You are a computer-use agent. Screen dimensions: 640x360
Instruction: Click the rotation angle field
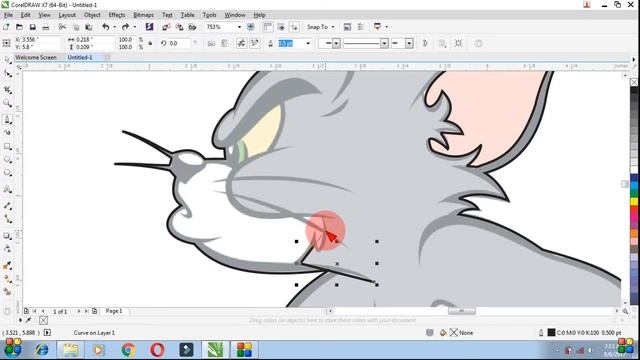point(180,43)
